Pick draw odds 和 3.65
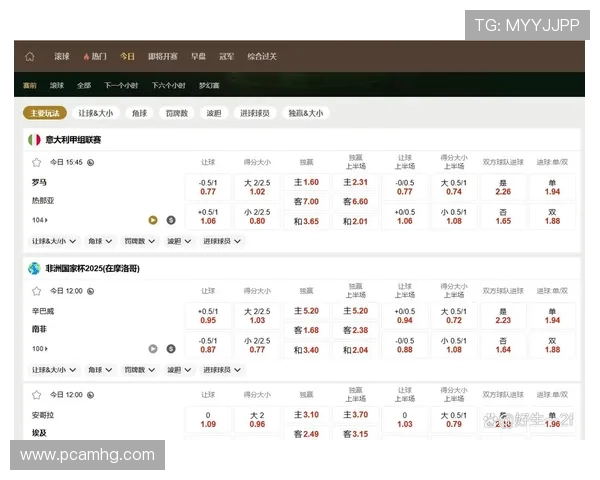600x480 pixels. tap(306, 221)
